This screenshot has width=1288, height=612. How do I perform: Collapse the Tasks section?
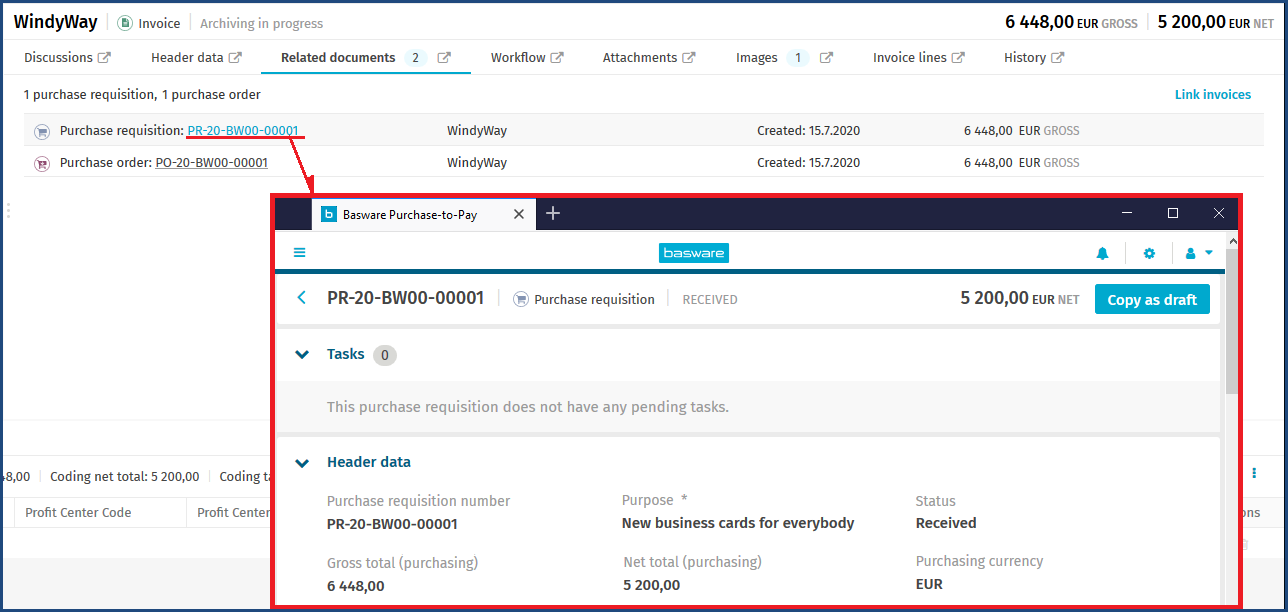(x=302, y=354)
